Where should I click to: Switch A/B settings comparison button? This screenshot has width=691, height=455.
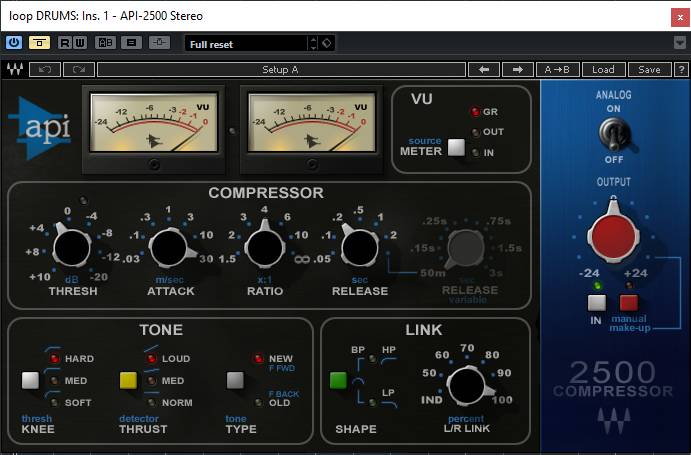point(105,43)
